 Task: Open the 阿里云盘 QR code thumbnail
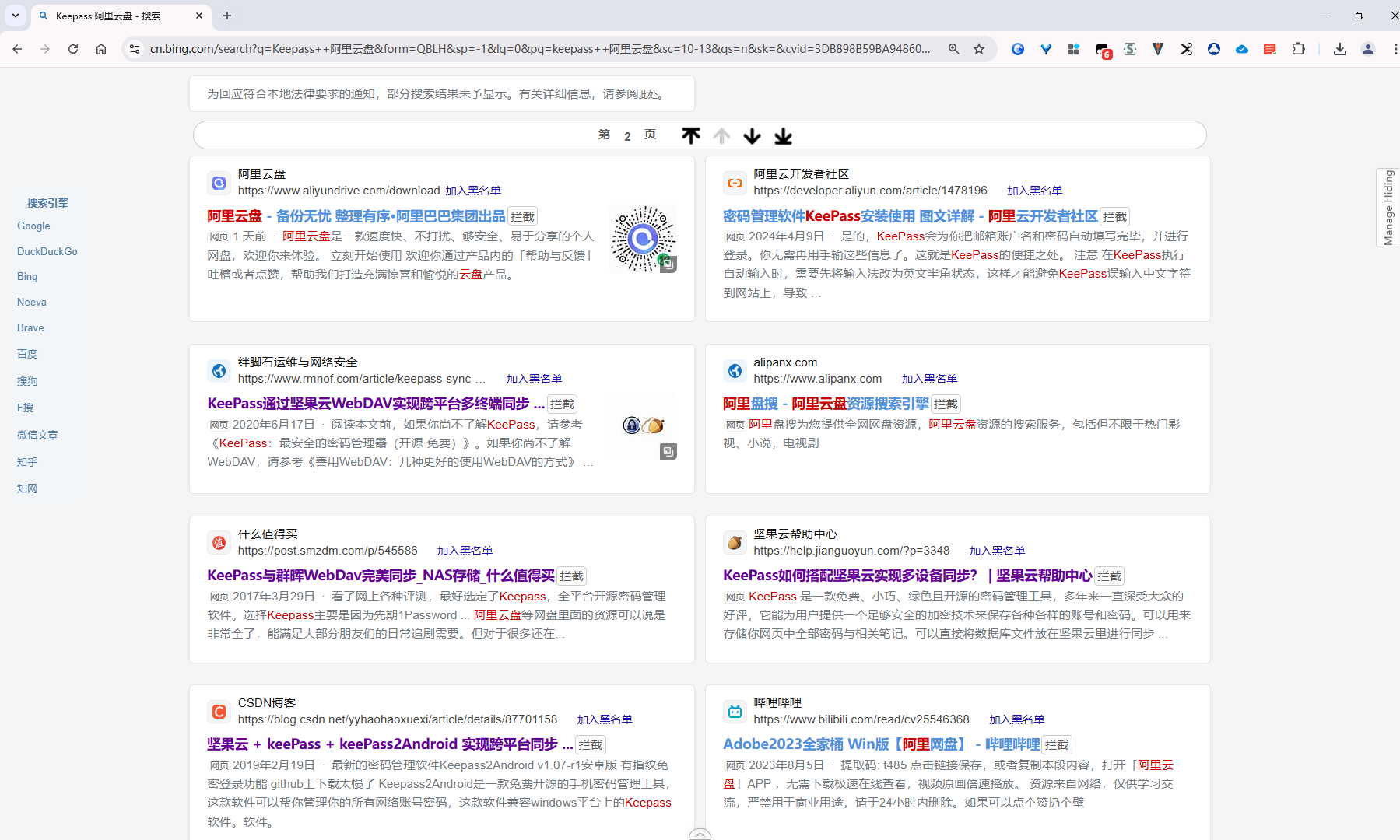[643, 239]
